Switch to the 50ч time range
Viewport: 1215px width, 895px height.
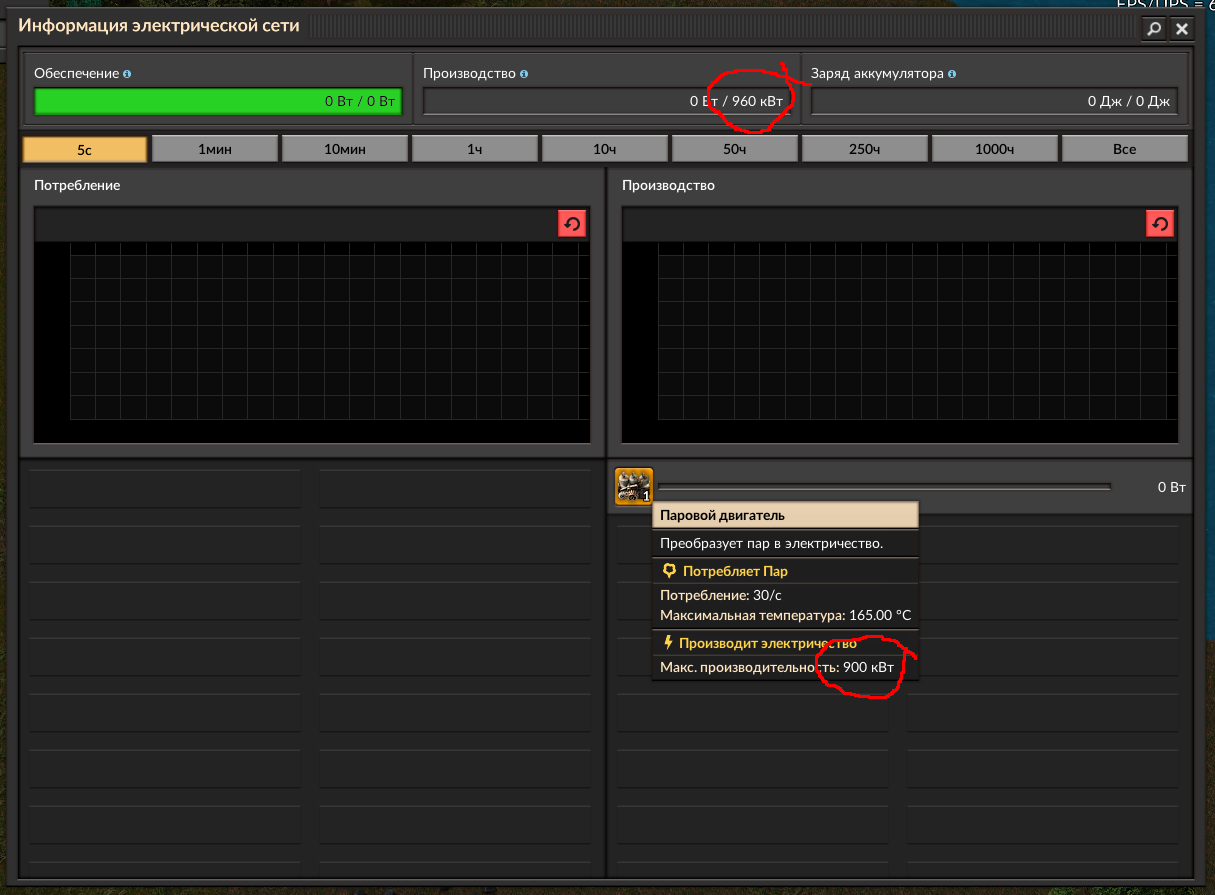(x=735, y=148)
